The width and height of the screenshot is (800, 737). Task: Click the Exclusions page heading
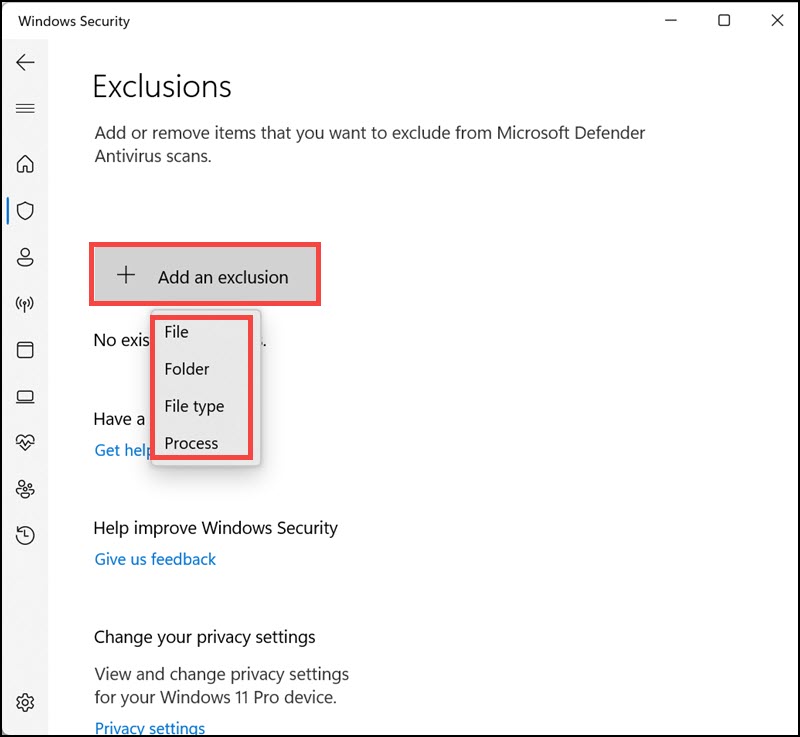point(162,86)
